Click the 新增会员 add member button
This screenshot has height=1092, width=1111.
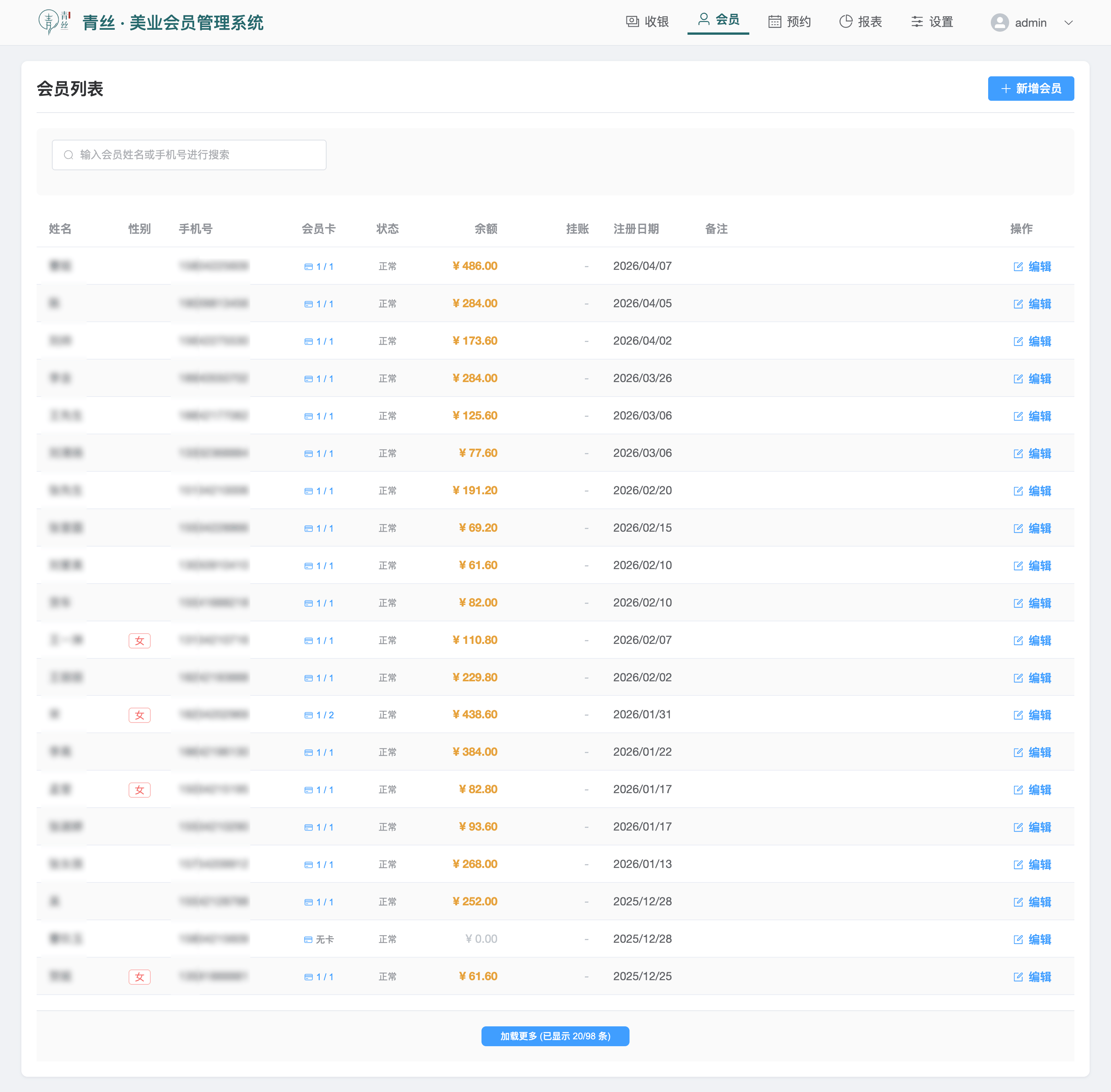click(1030, 88)
